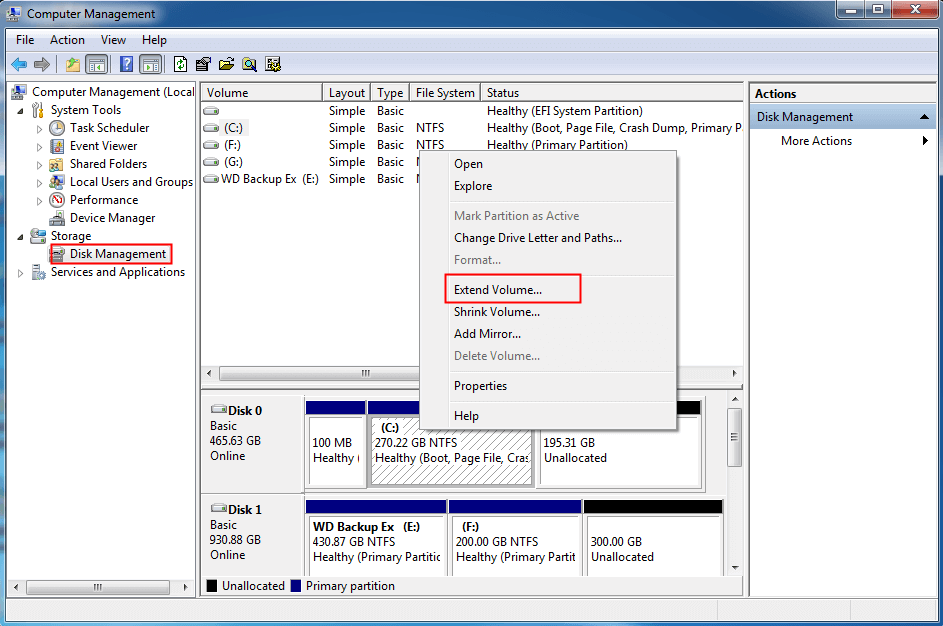Viewport: 943px width, 626px height.
Task: Click the Performance icon in tree
Action: click(x=57, y=200)
